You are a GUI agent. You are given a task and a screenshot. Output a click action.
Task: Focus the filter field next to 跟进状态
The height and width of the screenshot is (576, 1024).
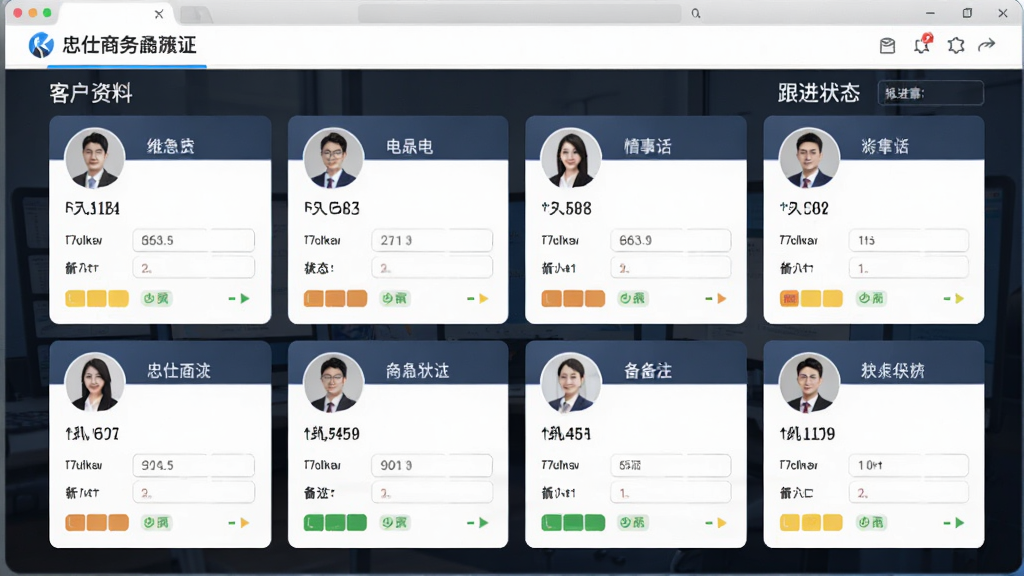931,93
